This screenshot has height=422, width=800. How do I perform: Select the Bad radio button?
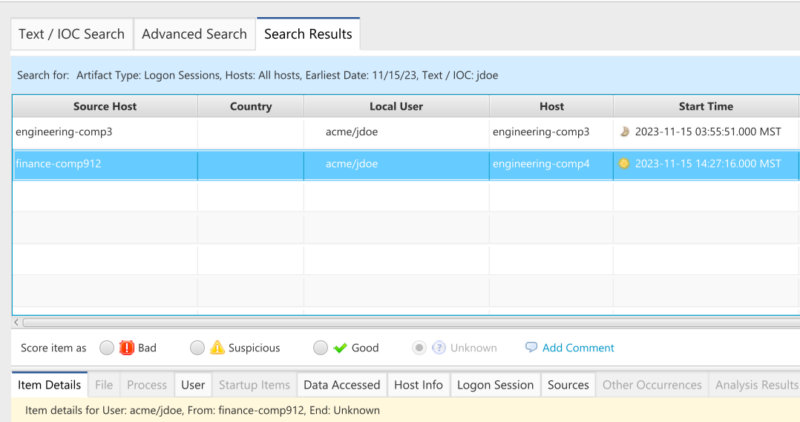pos(107,347)
